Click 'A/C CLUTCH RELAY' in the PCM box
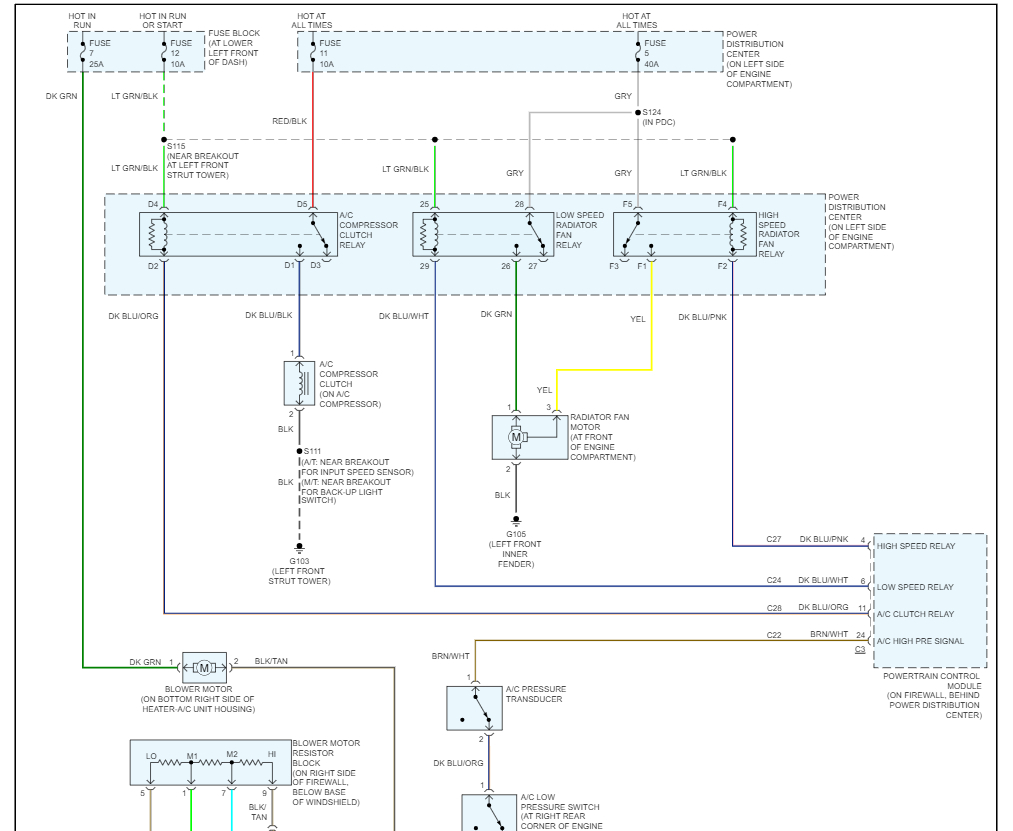 [x=915, y=615]
